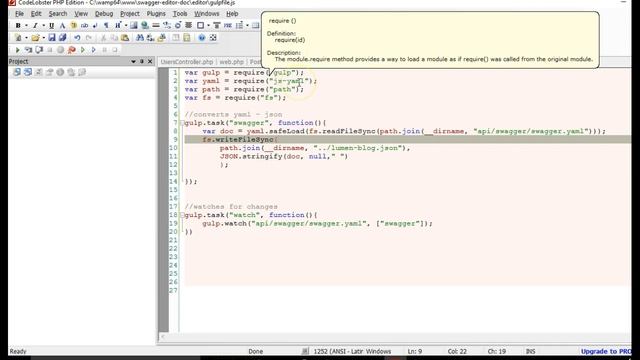640x360 pixels.
Task: Open the Project menu
Action: pyautogui.click(x=130, y=14)
